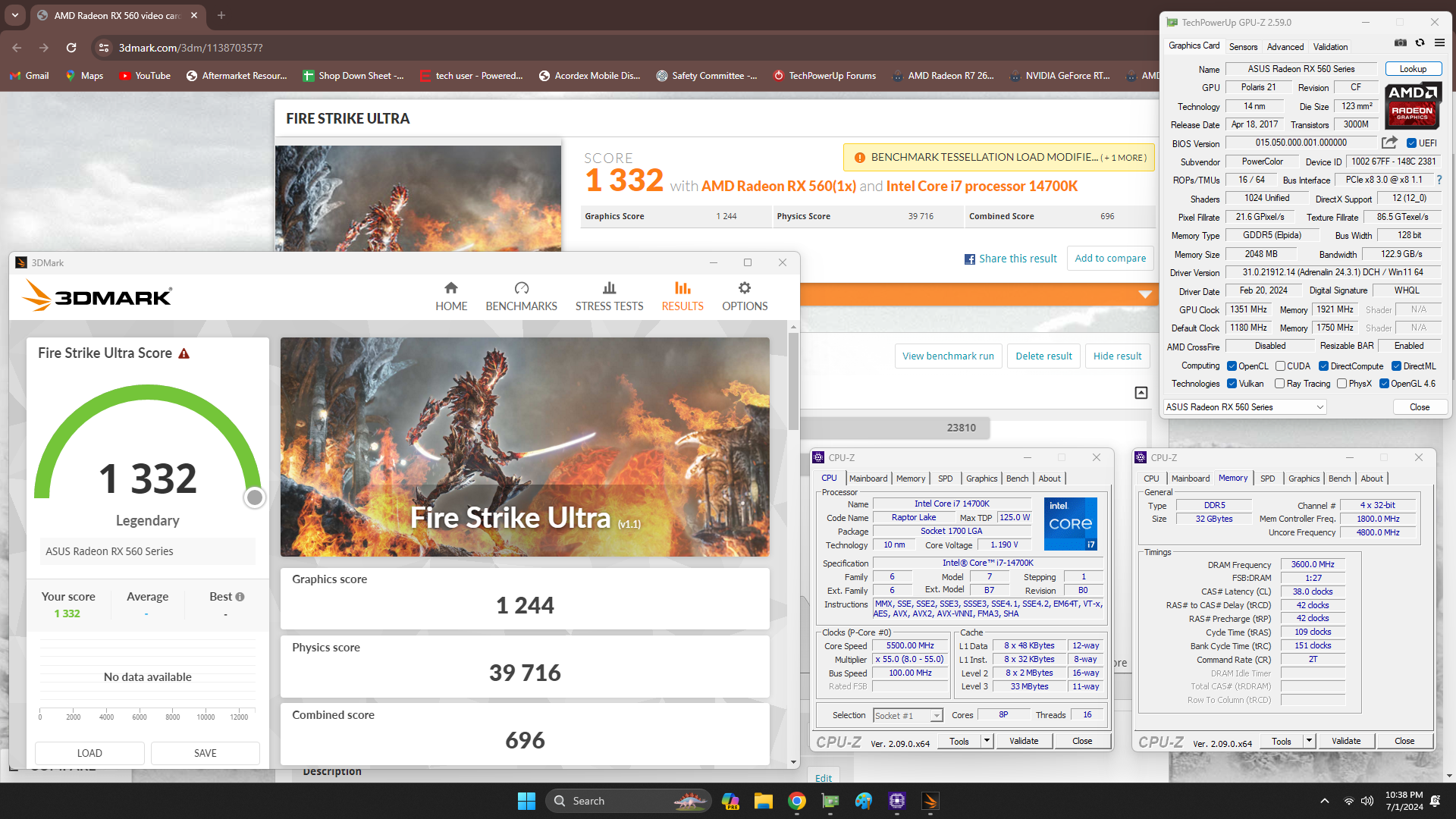The width and height of the screenshot is (1456, 819).
Task: Open Chrome tab search chevron
Action: 15,15
